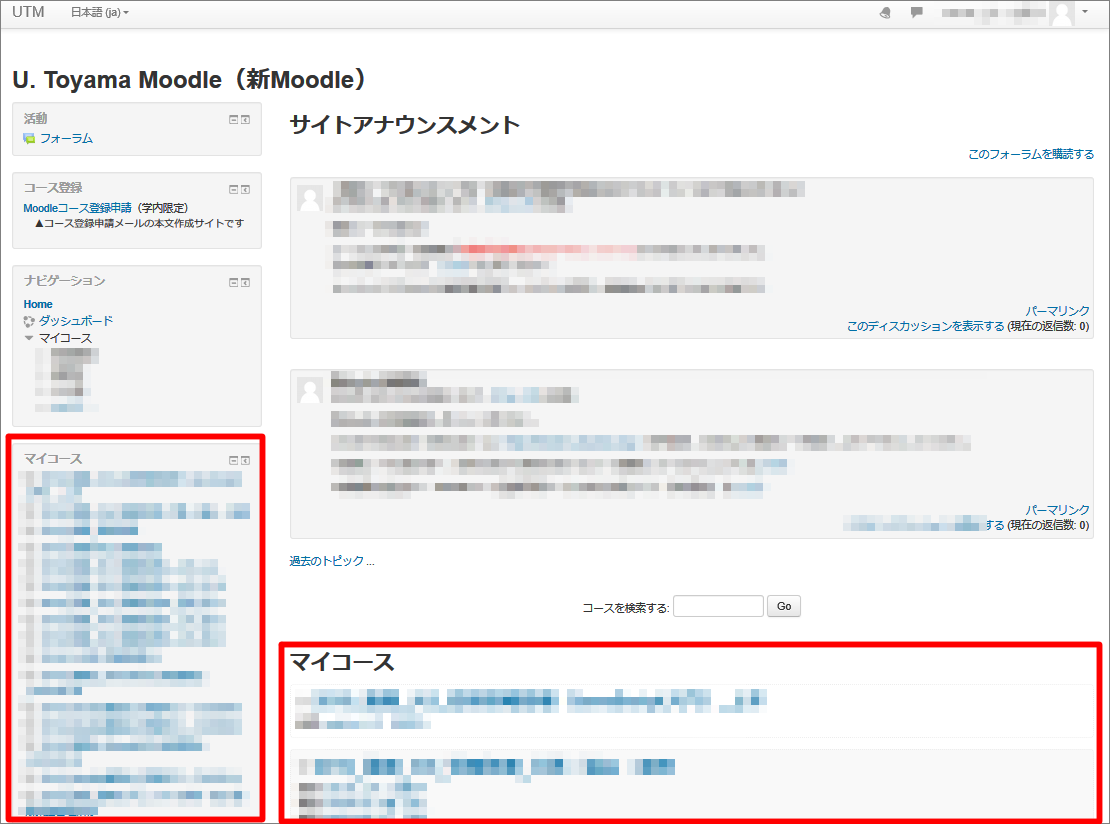The height and width of the screenshot is (824, 1110).
Task: Click the Go search button
Action: click(x=784, y=607)
